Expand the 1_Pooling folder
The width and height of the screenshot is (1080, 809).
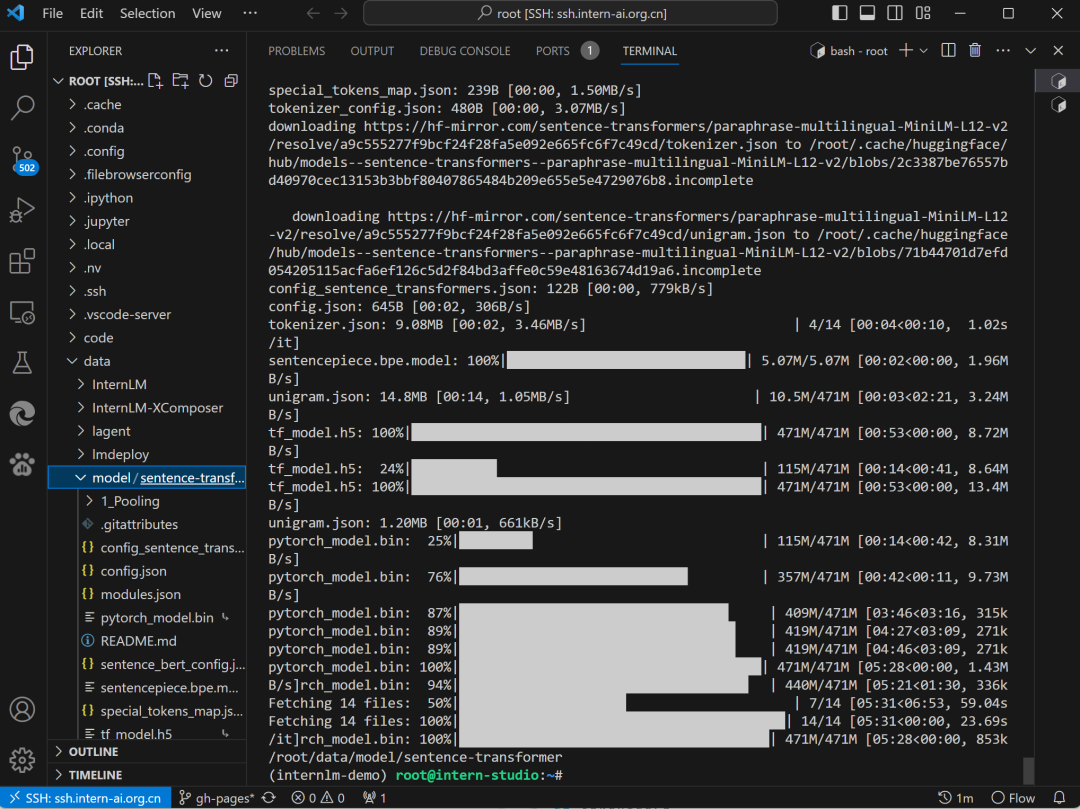147,501
